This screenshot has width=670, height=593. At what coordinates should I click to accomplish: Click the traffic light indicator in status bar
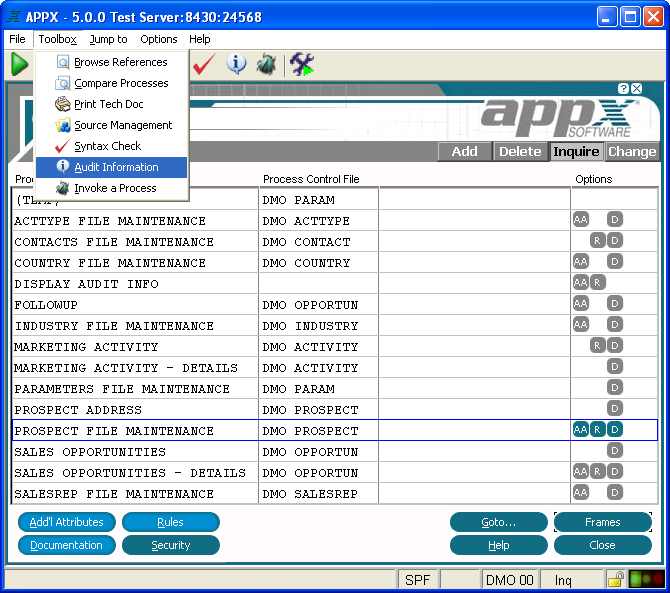[646, 579]
